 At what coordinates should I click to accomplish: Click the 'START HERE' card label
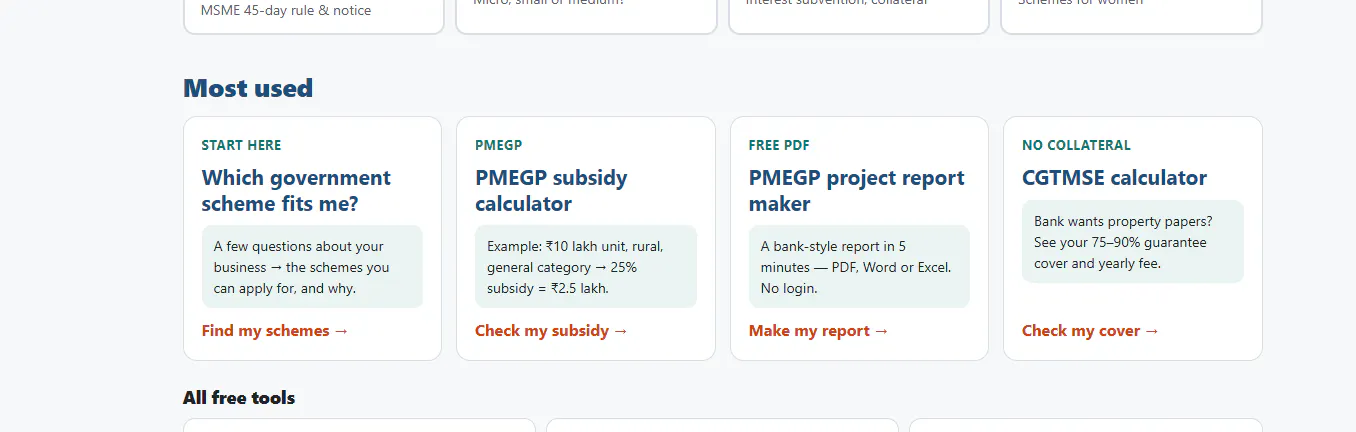(241, 145)
